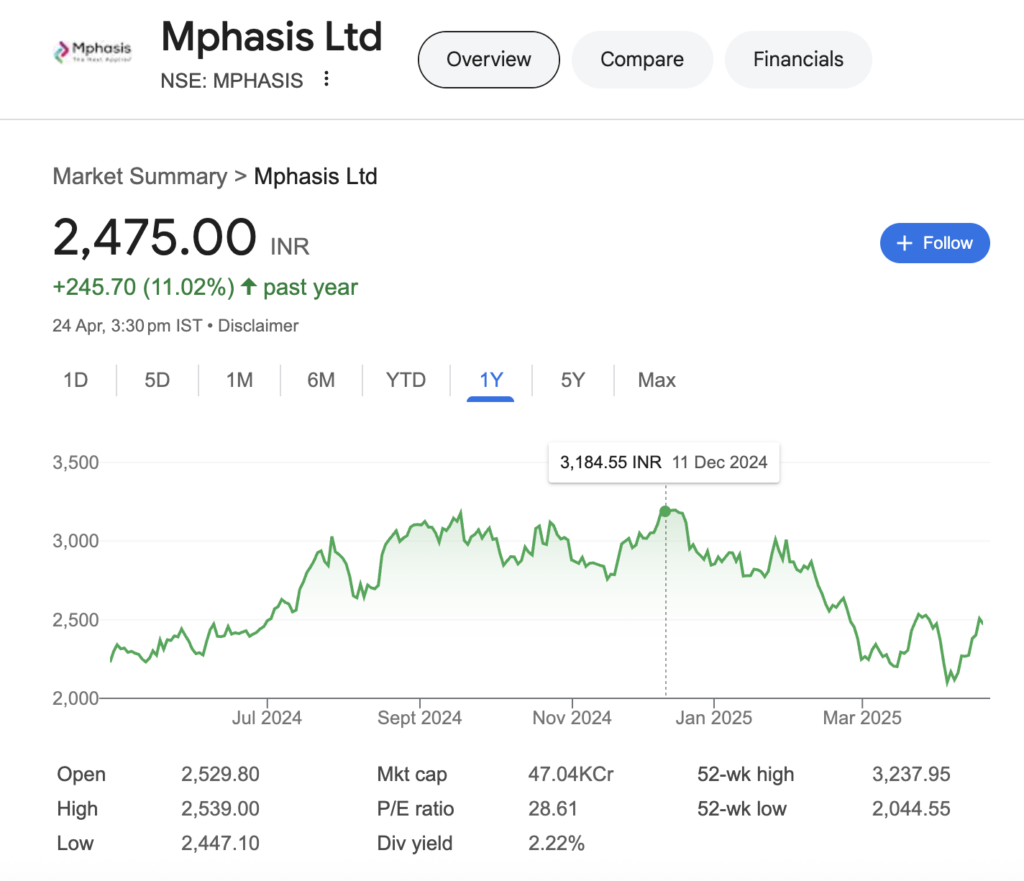Screen dimensions: 1024x881
Task: Click the +245.70 (11.02%) past year change
Action: click(x=205, y=287)
